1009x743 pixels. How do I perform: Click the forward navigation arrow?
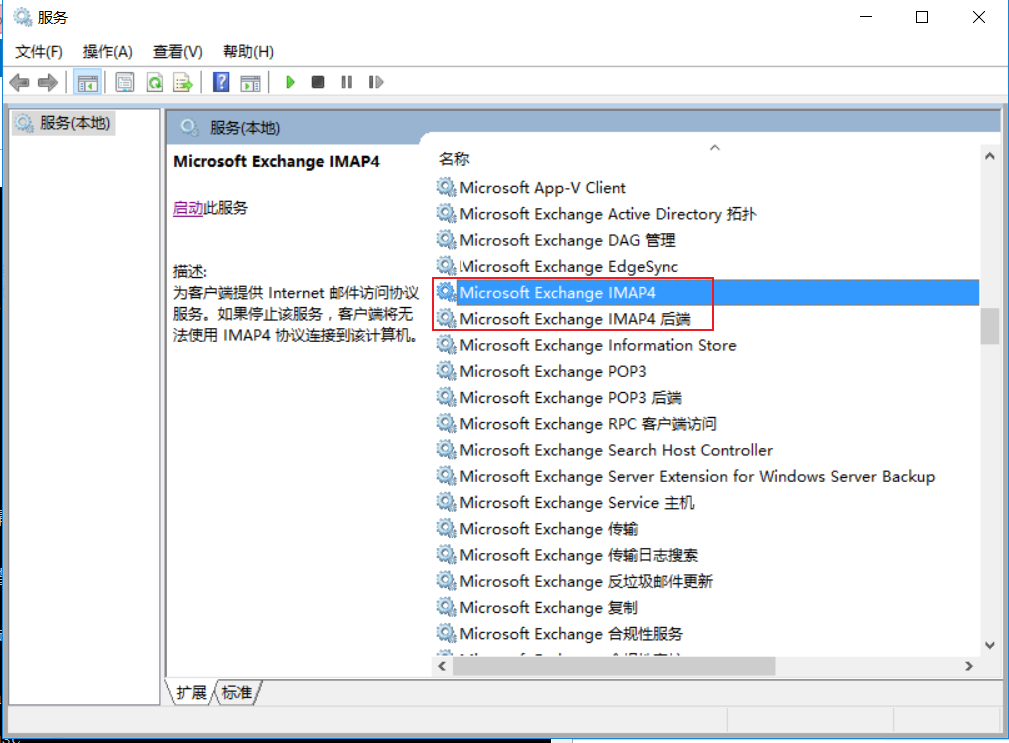point(47,82)
